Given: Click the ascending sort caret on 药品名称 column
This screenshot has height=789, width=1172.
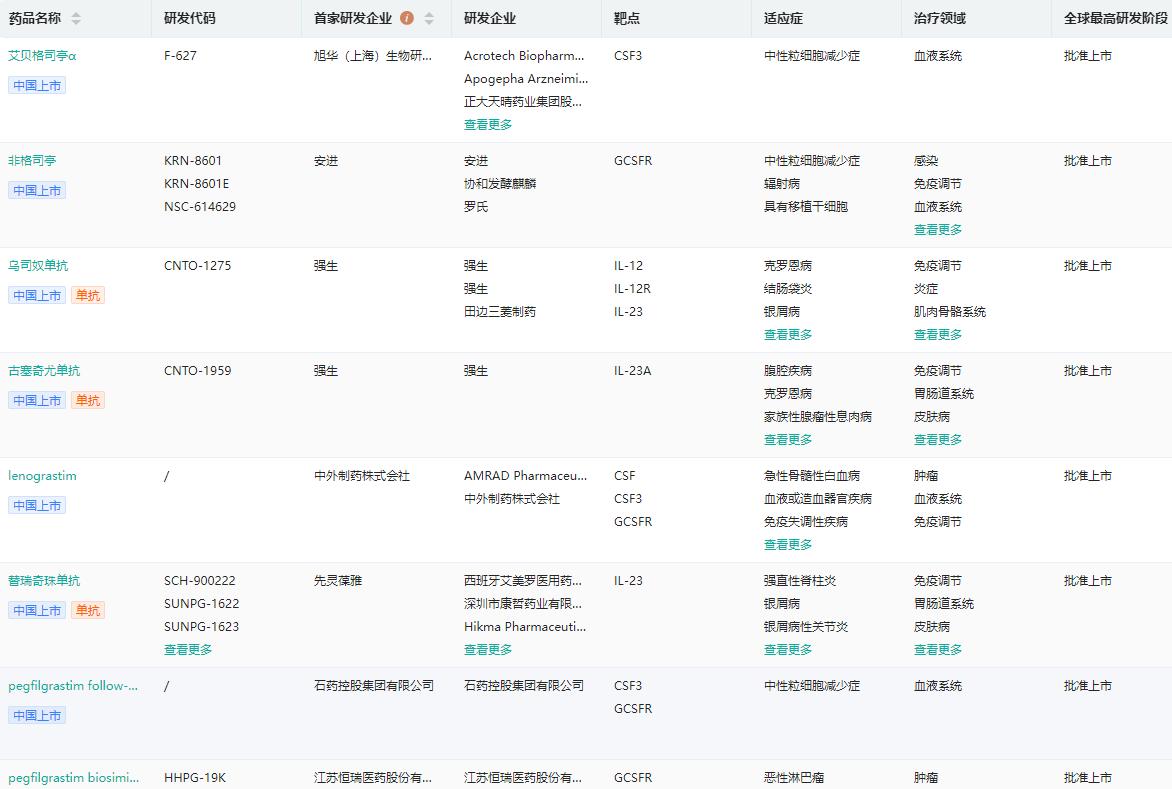Looking at the screenshot, I should 75,14.
